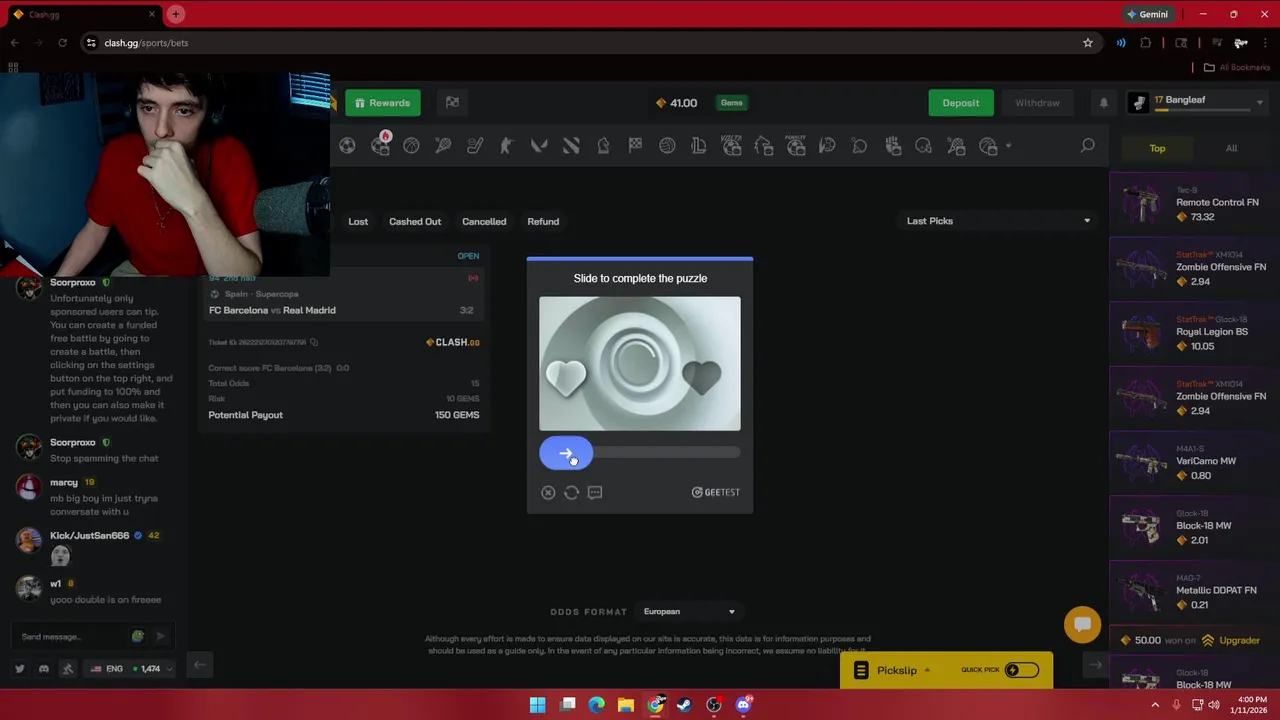Select the soccer sport icon
The width and height of the screenshot is (1280, 720).
(347, 146)
